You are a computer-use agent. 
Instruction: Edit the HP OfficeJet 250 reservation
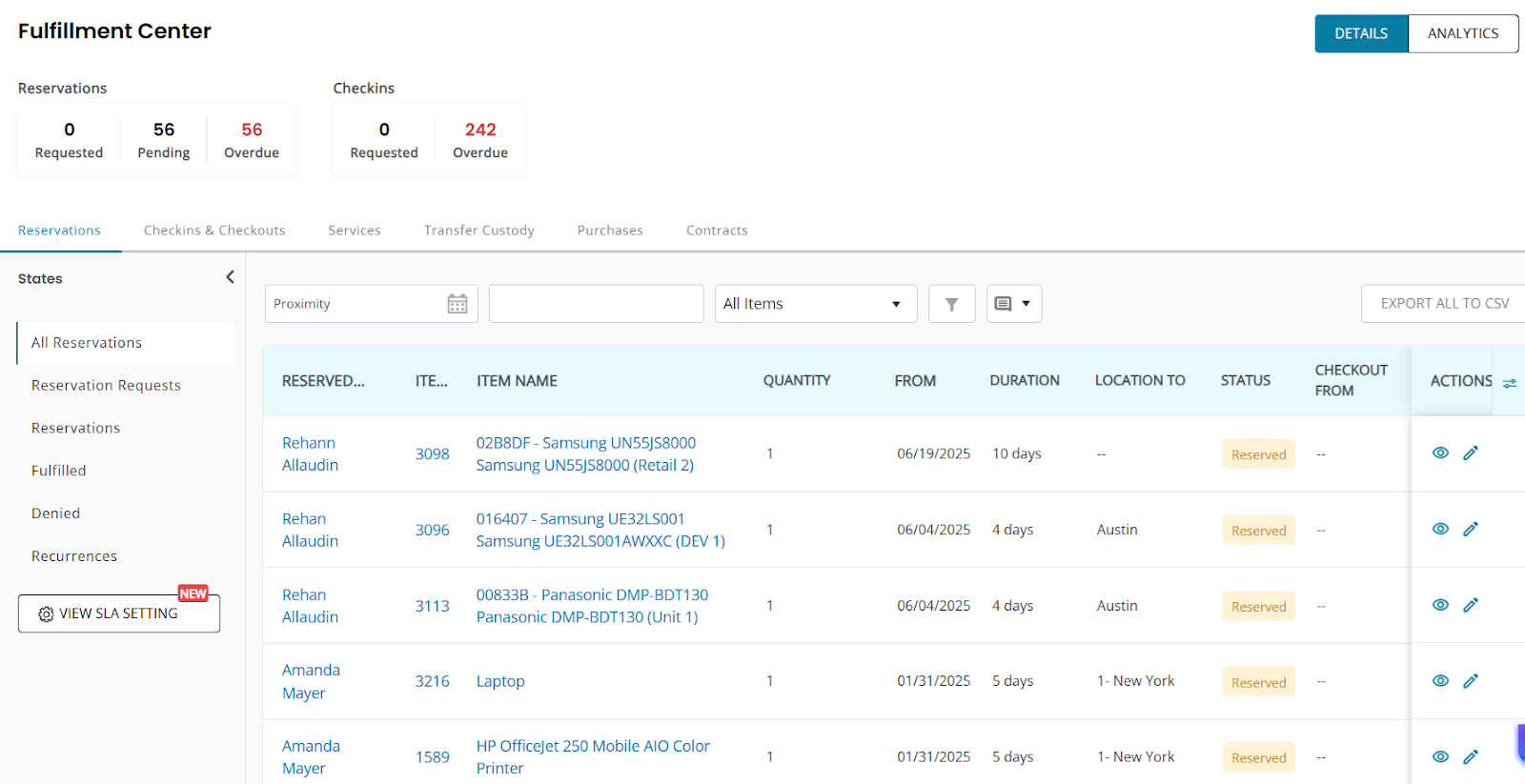pyautogui.click(x=1471, y=757)
